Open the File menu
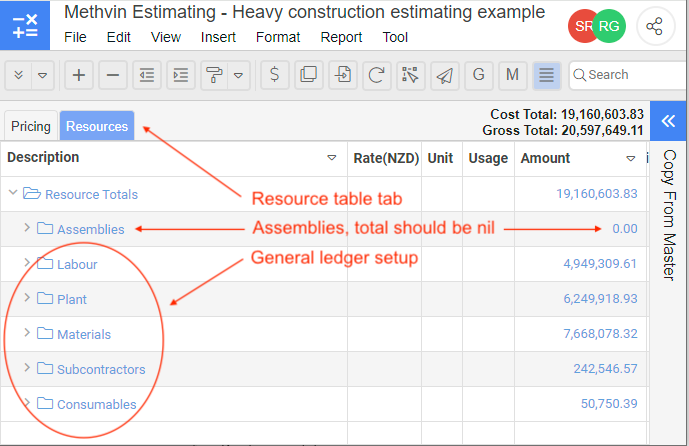Image resolution: width=689 pixels, height=446 pixels. (x=75, y=37)
